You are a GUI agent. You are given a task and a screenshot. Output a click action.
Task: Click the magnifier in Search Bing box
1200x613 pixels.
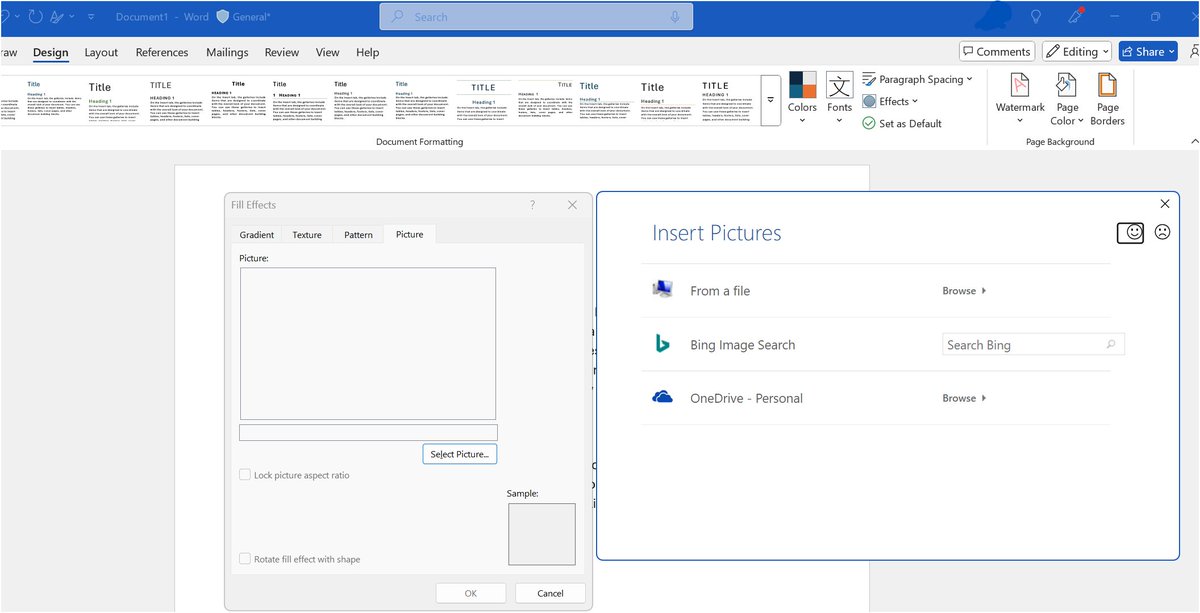point(1111,345)
